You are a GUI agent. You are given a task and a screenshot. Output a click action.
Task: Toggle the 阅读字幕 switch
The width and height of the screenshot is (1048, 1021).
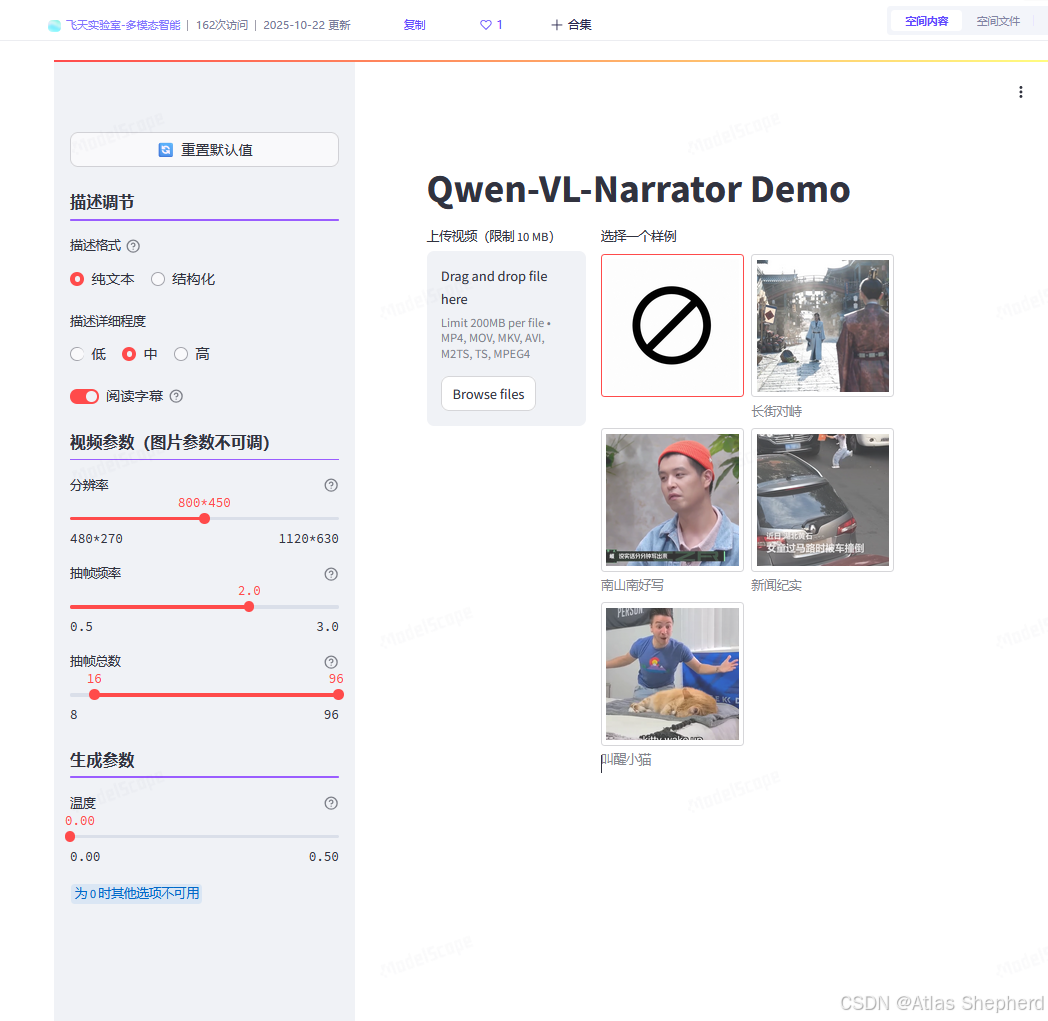(x=84, y=396)
